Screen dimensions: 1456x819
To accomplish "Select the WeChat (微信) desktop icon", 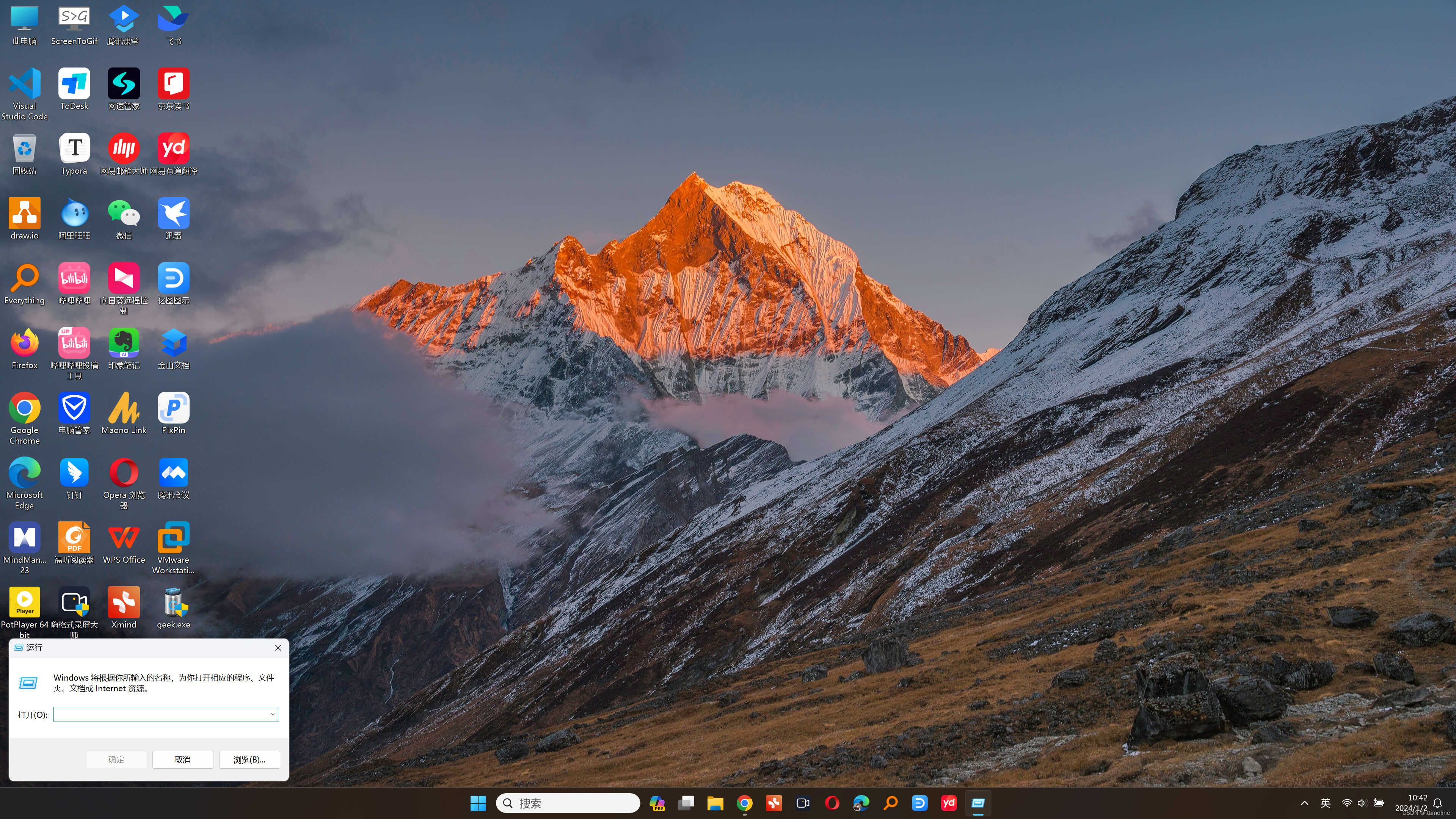I will tap(124, 219).
